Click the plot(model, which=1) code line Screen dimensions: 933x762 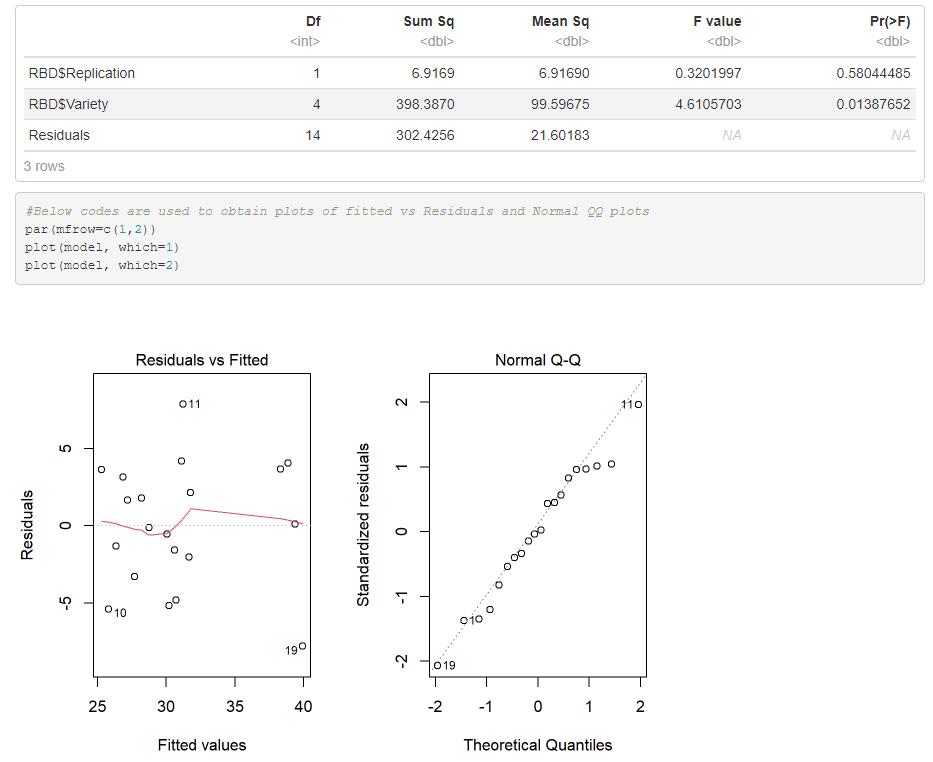tap(103, 247)
